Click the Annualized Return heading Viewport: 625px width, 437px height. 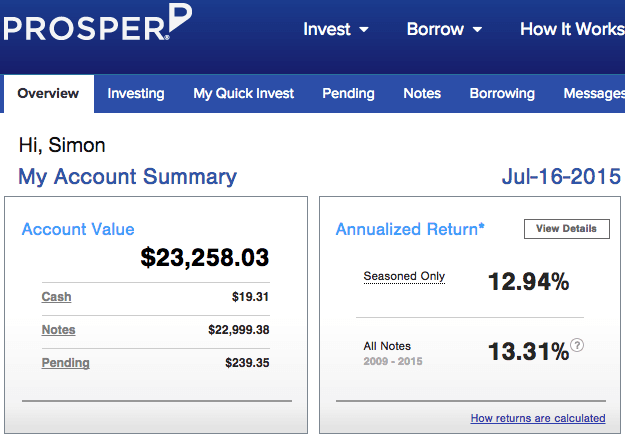410,230
